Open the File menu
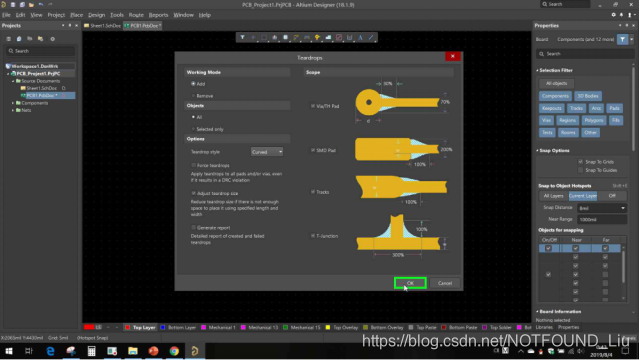 [x=7, y=15]
